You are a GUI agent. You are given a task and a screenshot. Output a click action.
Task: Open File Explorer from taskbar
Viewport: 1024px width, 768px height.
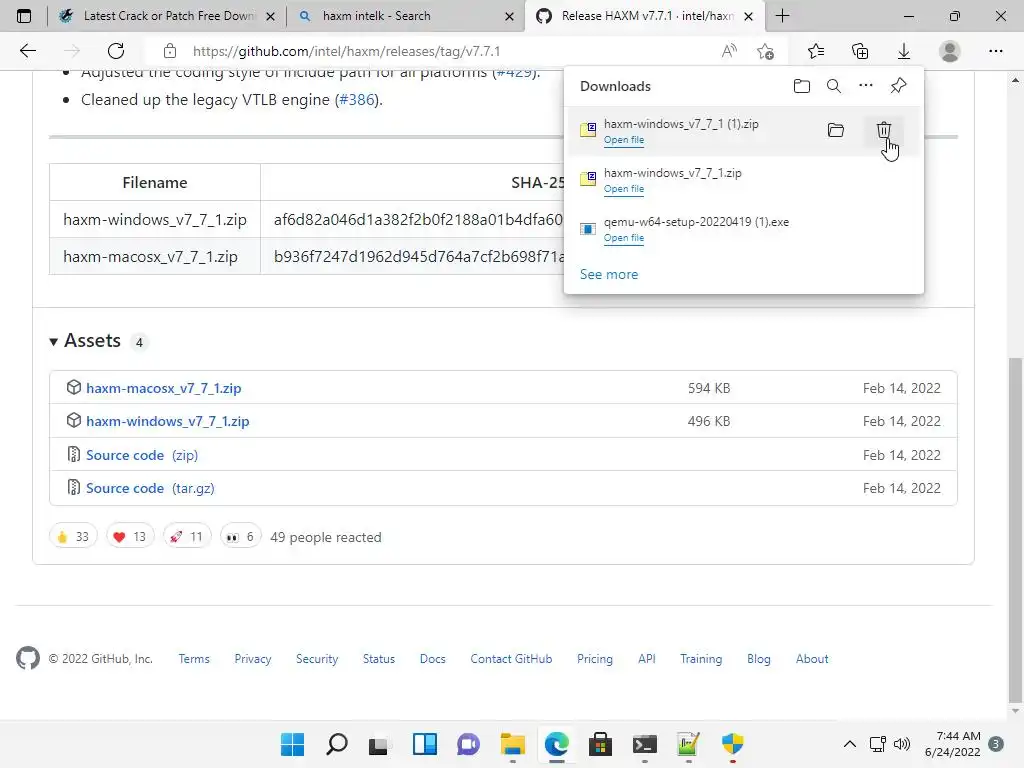pos(513,744)
